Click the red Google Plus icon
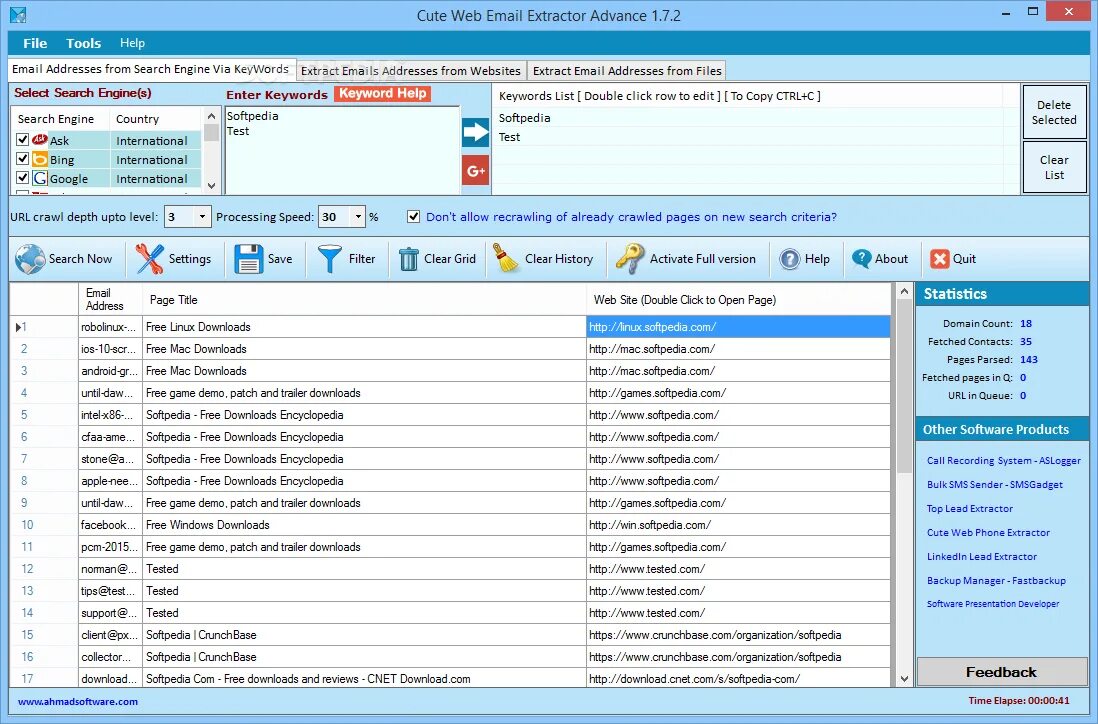The height and width of the screenshot is (724, 1098). 475,171
